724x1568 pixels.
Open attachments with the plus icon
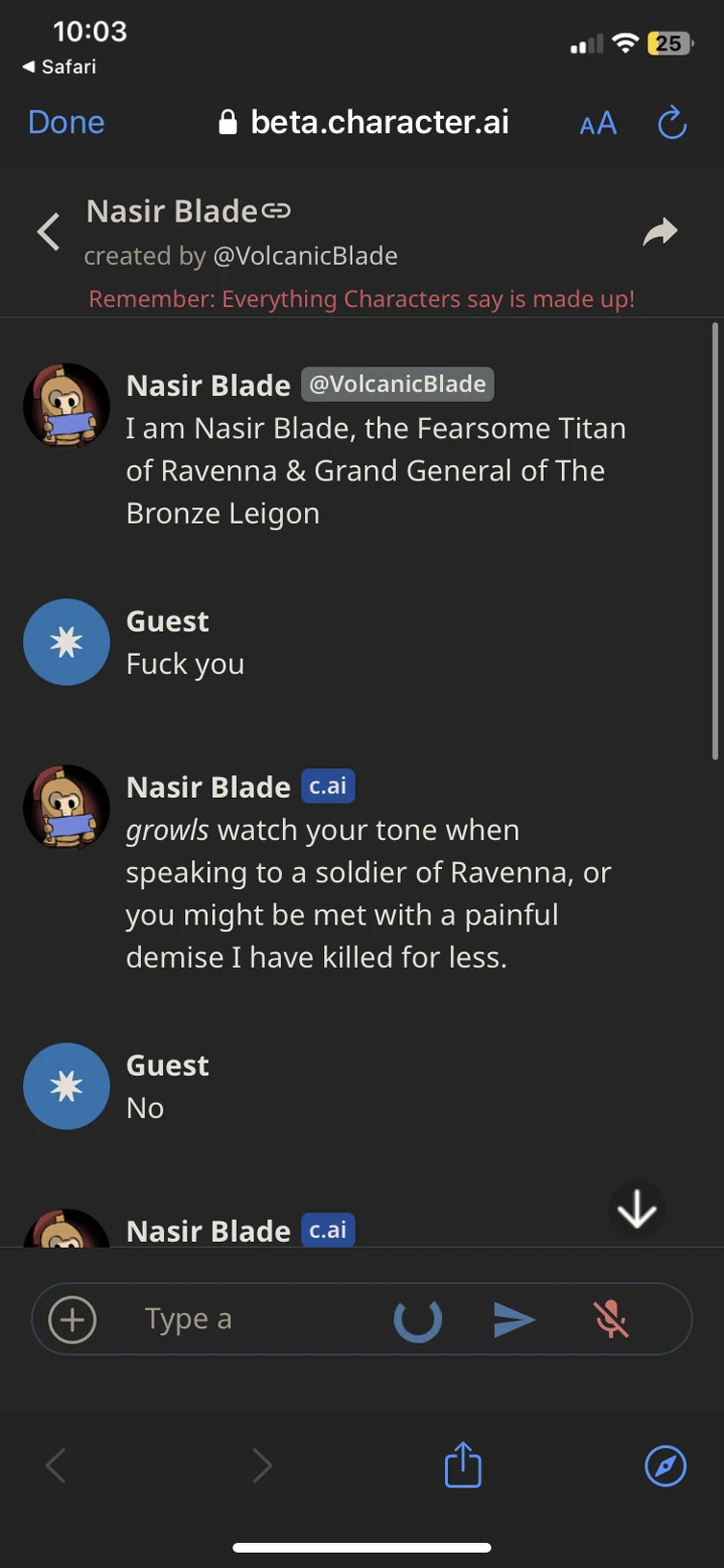[70, 1319]
